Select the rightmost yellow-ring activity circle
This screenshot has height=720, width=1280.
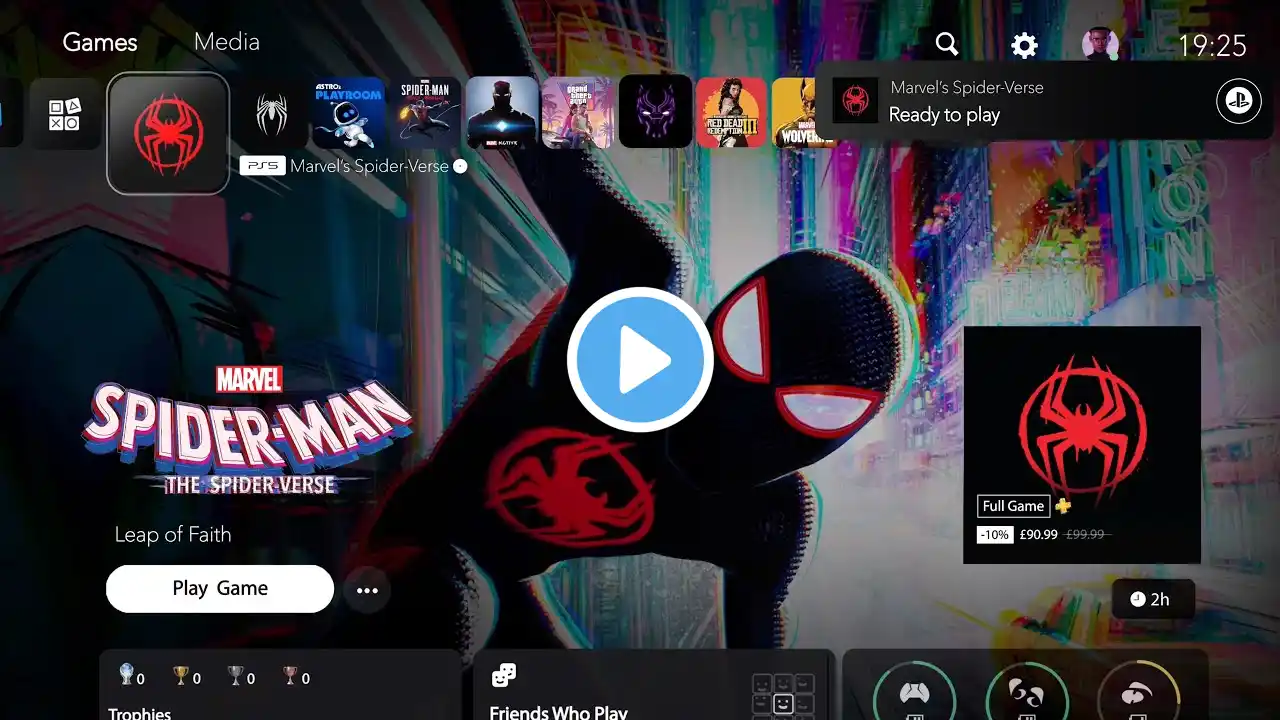pos(1139,691)
